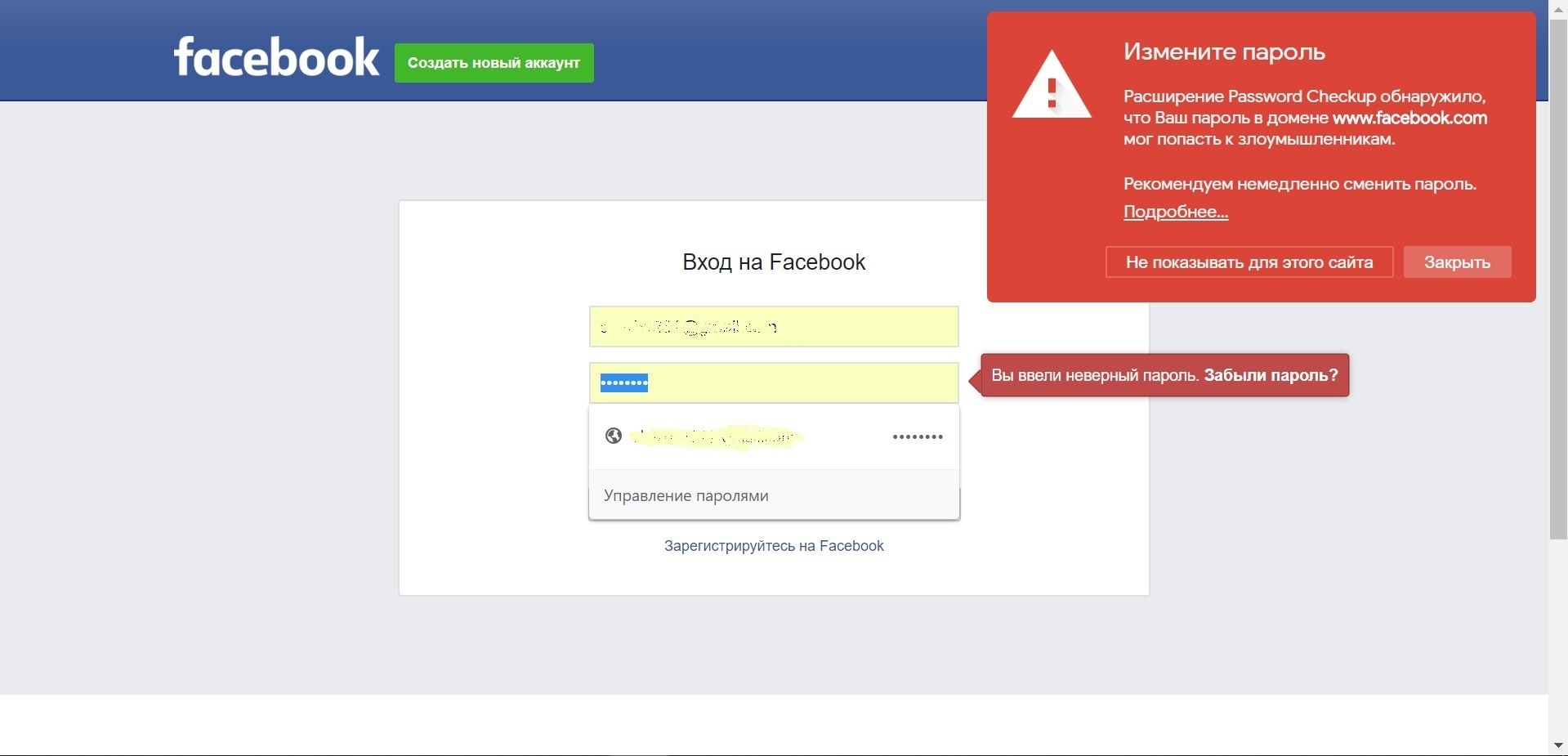1568x756 pixels.
Task: Click the scrollbar down arrow
Action: [1558, 745]
